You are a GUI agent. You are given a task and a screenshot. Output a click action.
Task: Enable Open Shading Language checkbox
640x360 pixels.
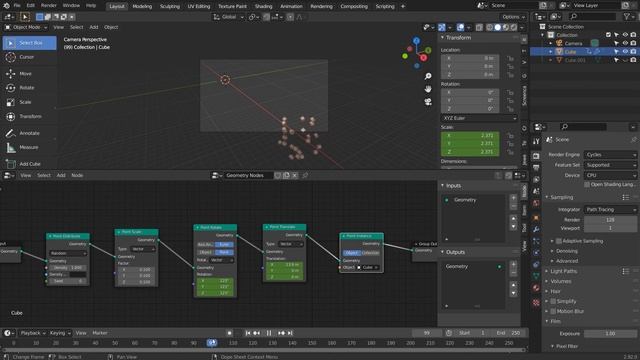[x=587, y=184]
